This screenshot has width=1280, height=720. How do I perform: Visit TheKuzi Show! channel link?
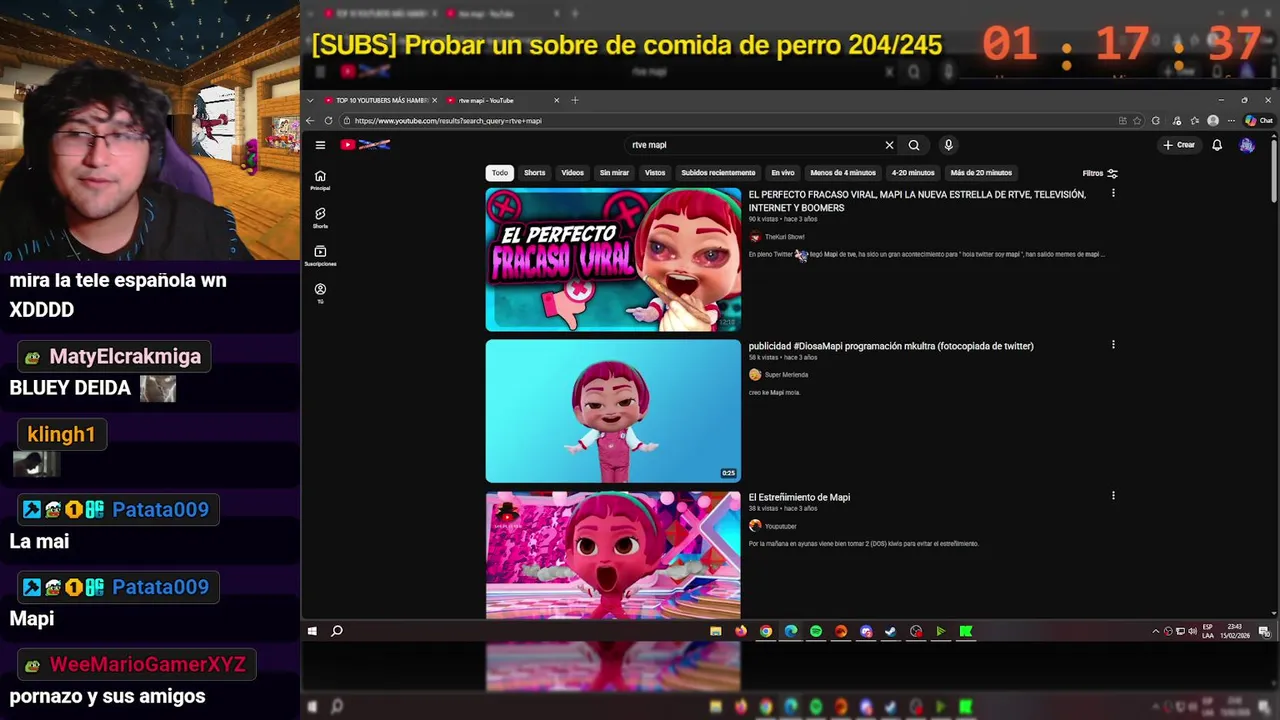click(x=784, y=237)
